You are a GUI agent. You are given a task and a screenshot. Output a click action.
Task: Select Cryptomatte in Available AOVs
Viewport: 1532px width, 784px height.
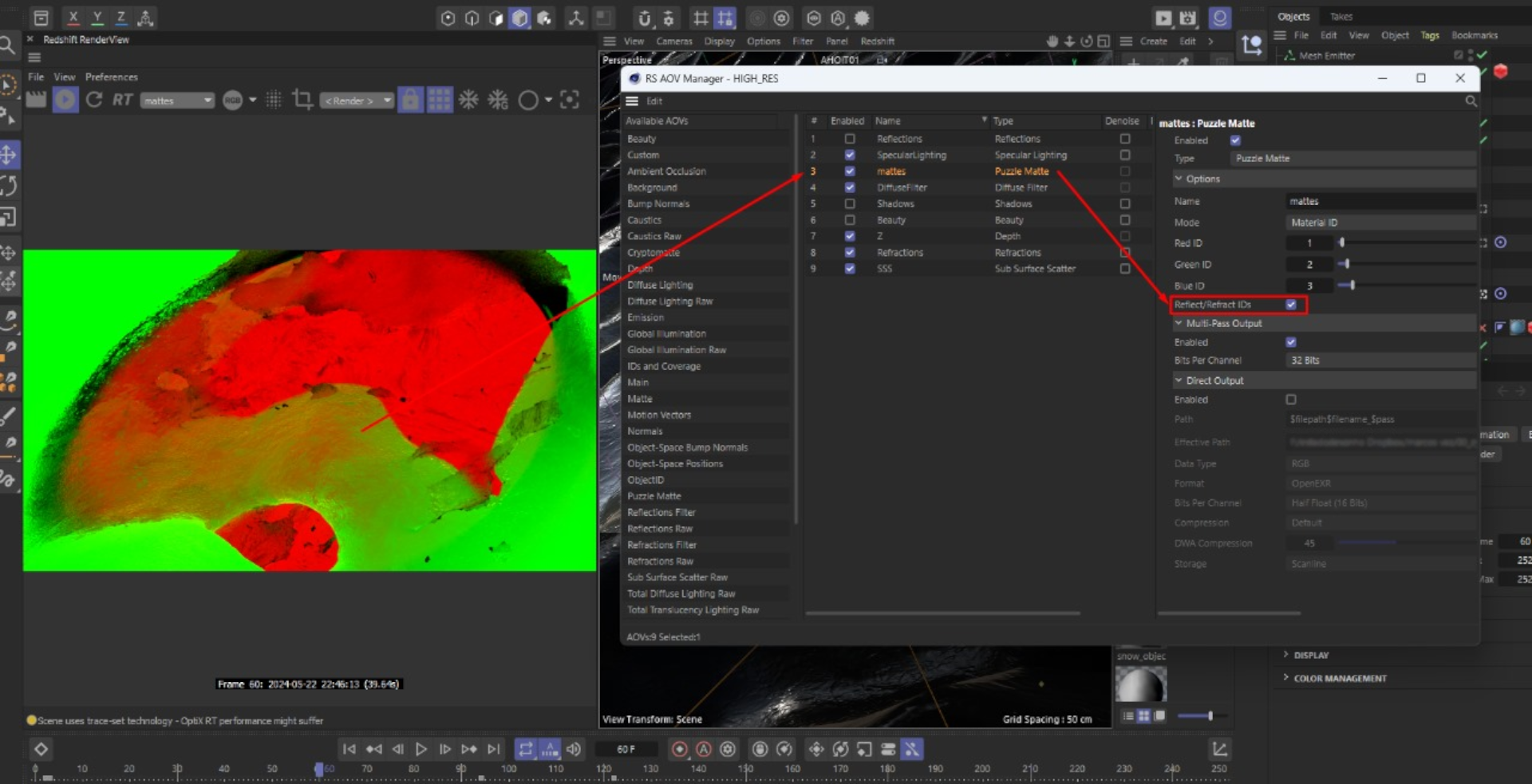(653, 253)
